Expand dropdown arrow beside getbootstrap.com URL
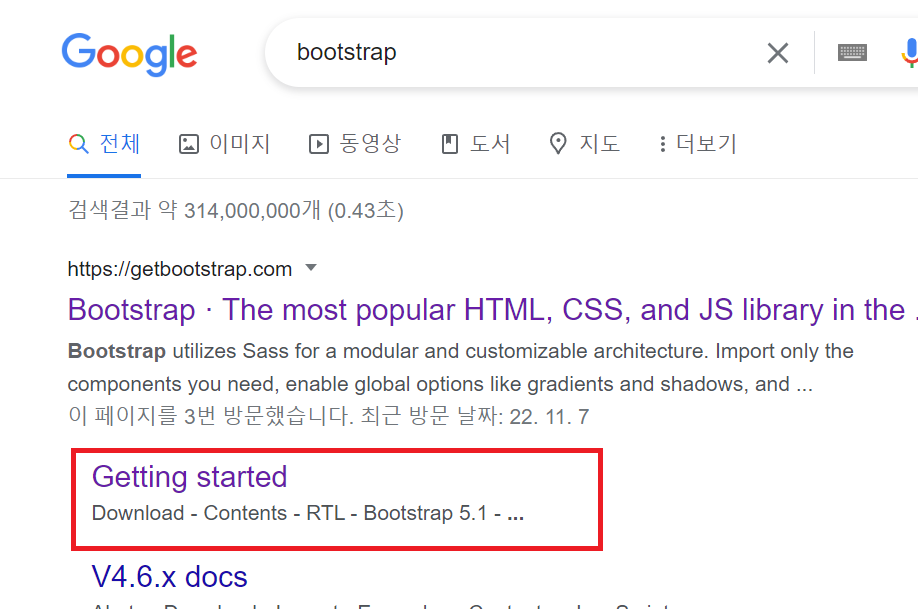Viewport: 918px width, 609px height. pos(311,268)
